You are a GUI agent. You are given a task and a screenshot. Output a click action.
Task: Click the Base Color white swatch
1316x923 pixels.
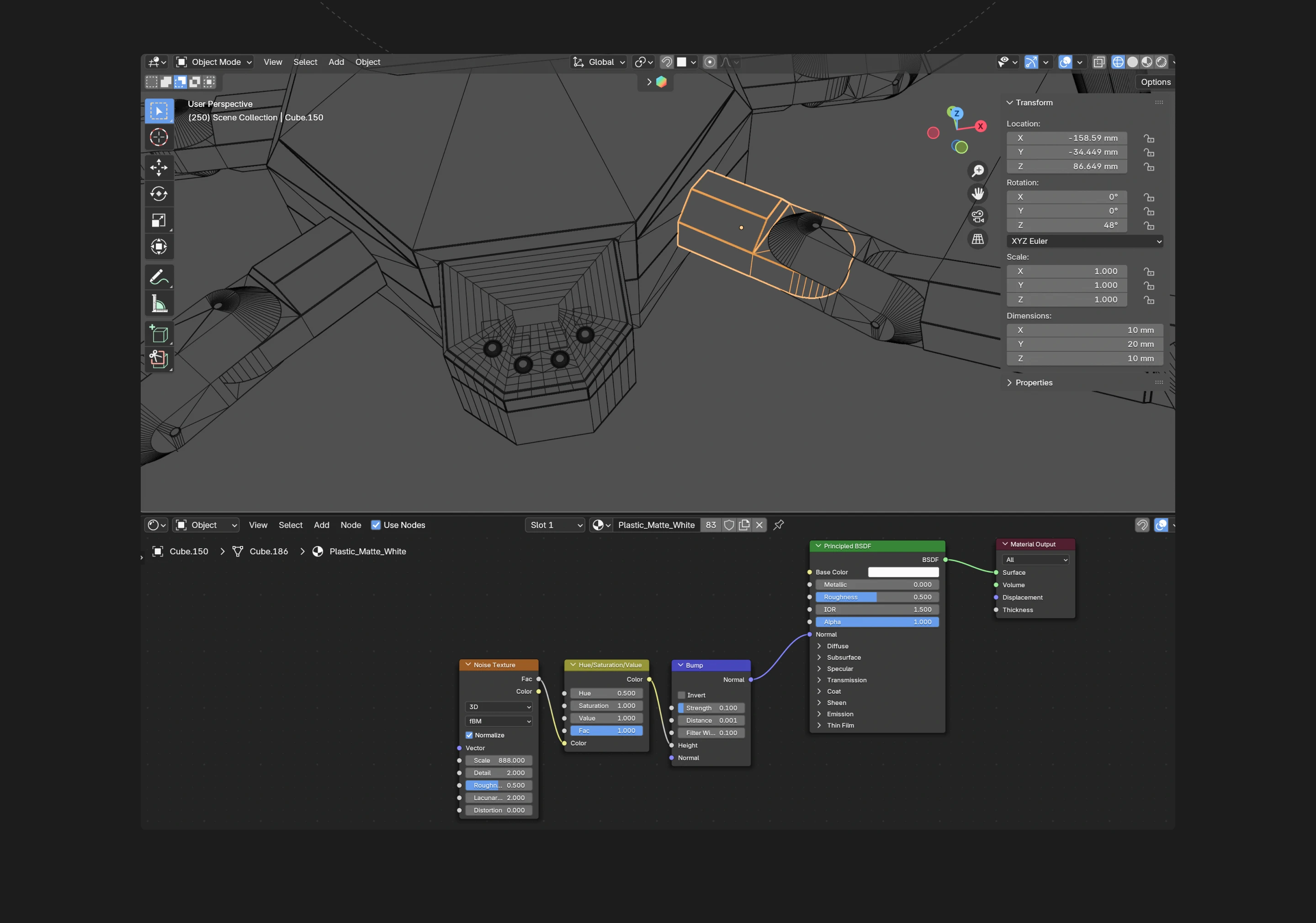point(903,572)
